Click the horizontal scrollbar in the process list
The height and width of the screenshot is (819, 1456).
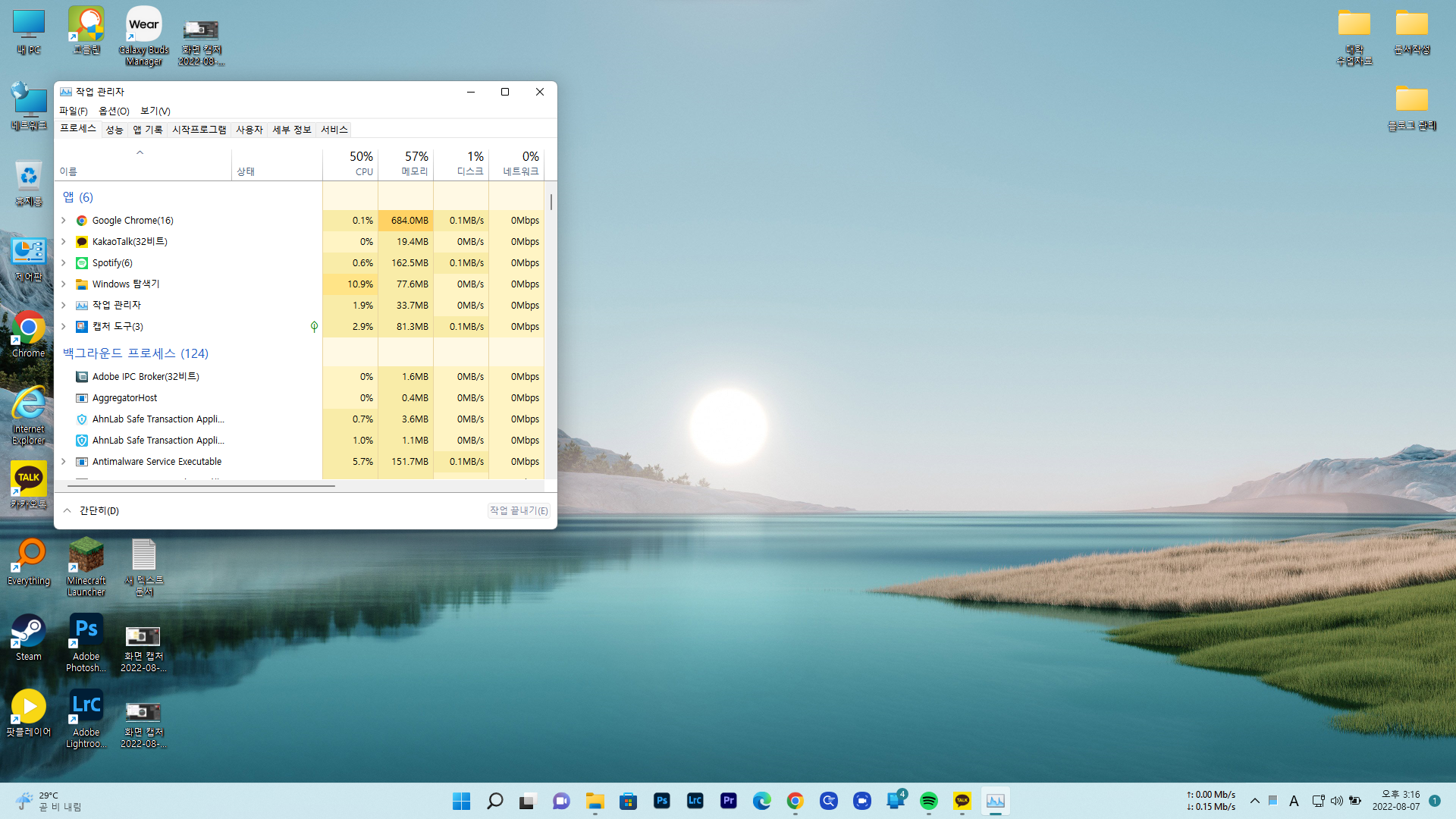click(x=201, y=486)
